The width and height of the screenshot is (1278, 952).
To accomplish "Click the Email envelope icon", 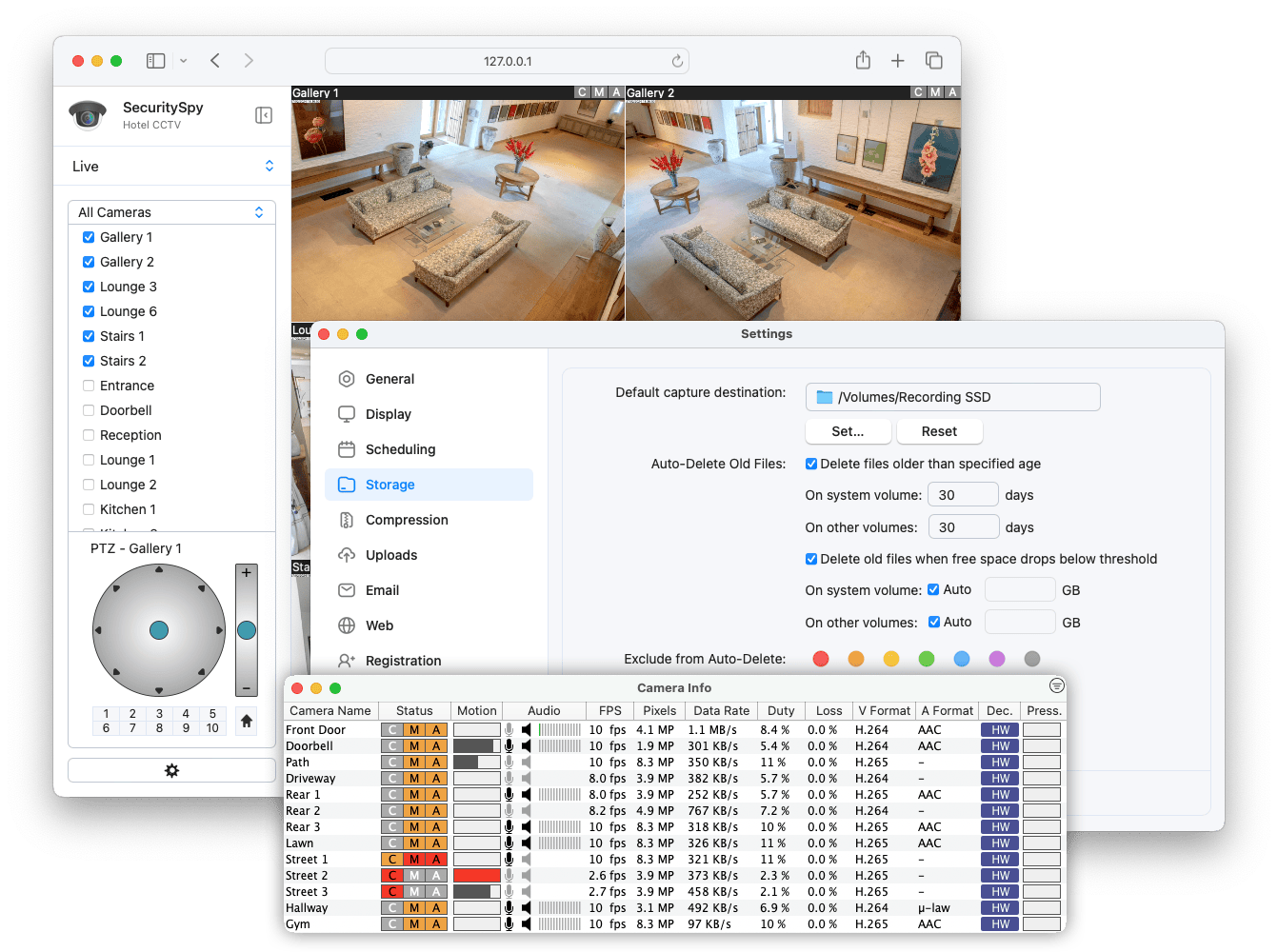I will point(347,589).
